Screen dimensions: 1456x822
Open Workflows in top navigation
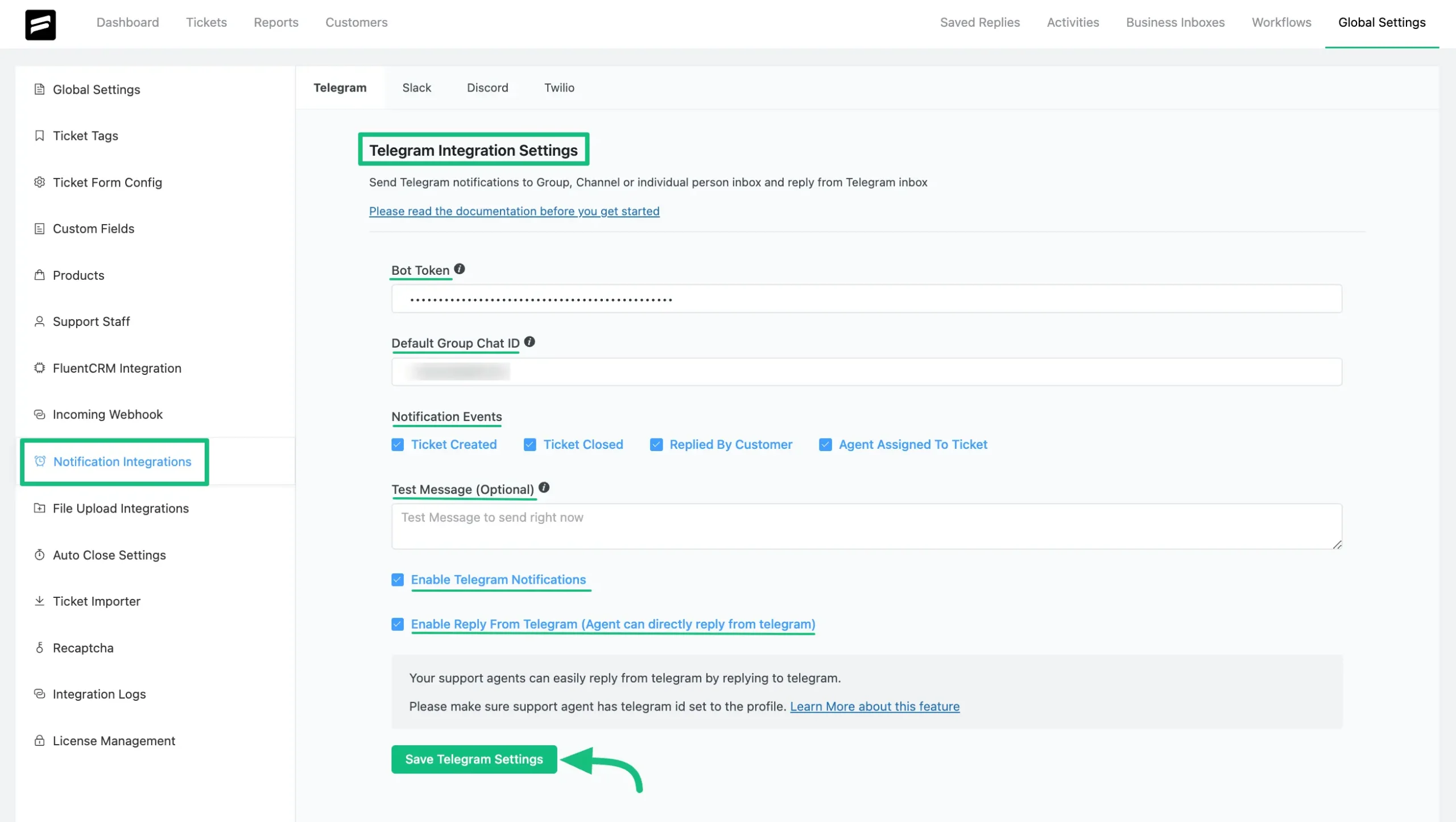pos(1281,22)
